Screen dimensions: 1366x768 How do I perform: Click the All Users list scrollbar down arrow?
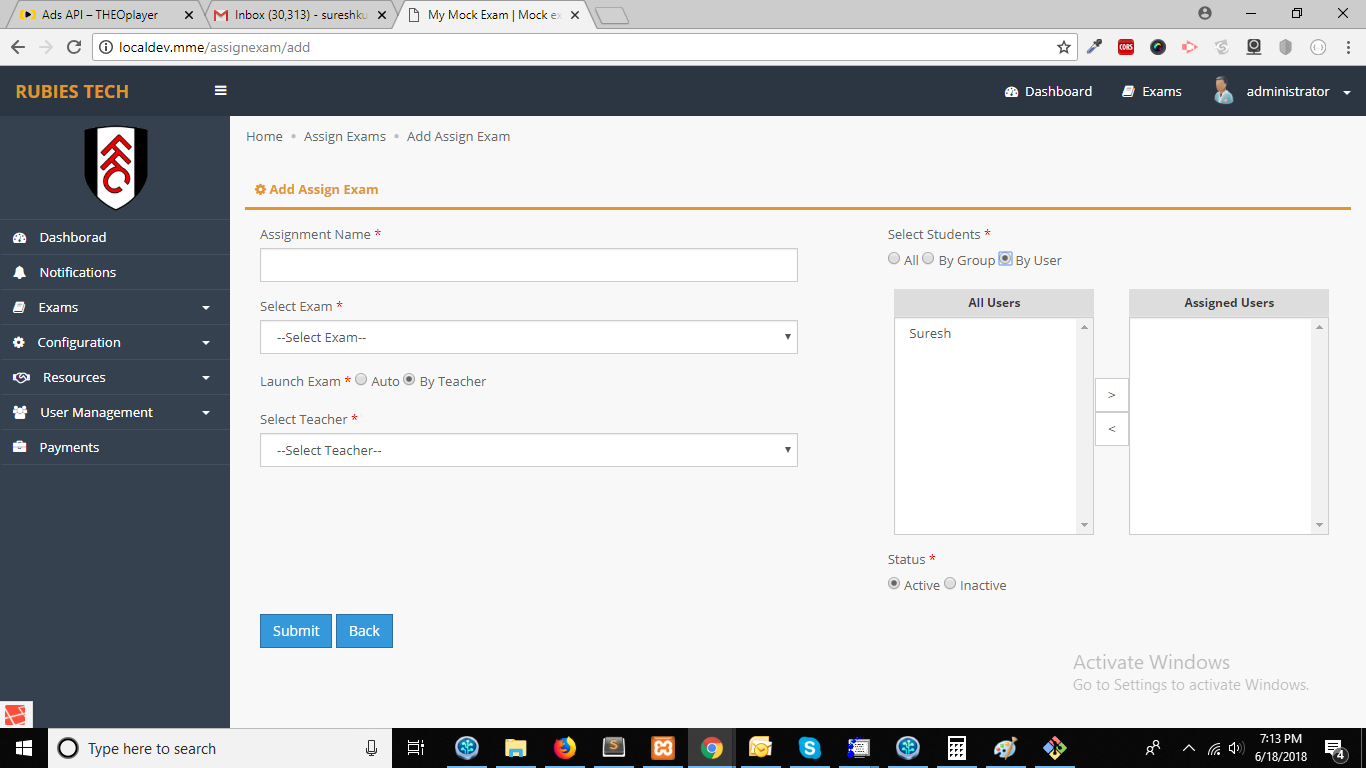click(x=1084, y=525)
